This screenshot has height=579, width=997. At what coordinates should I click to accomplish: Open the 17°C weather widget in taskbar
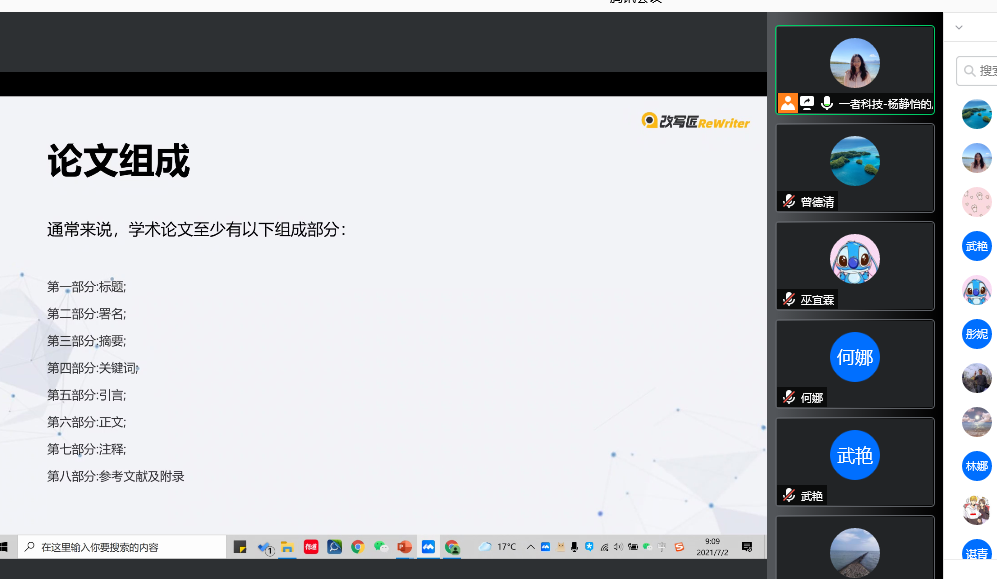pos(497,547)
